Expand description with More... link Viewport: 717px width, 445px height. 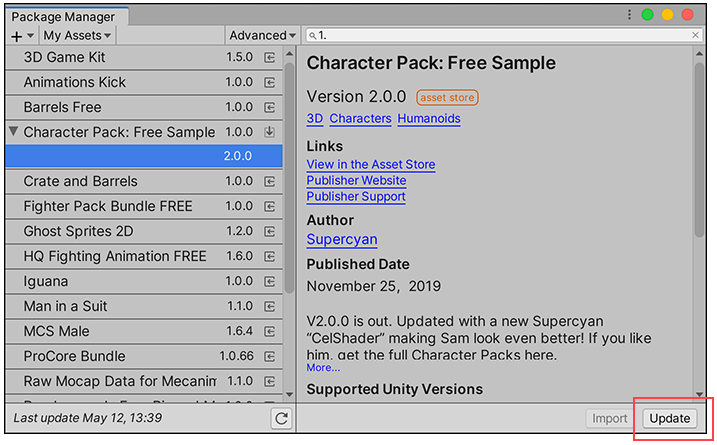[323, 367]
